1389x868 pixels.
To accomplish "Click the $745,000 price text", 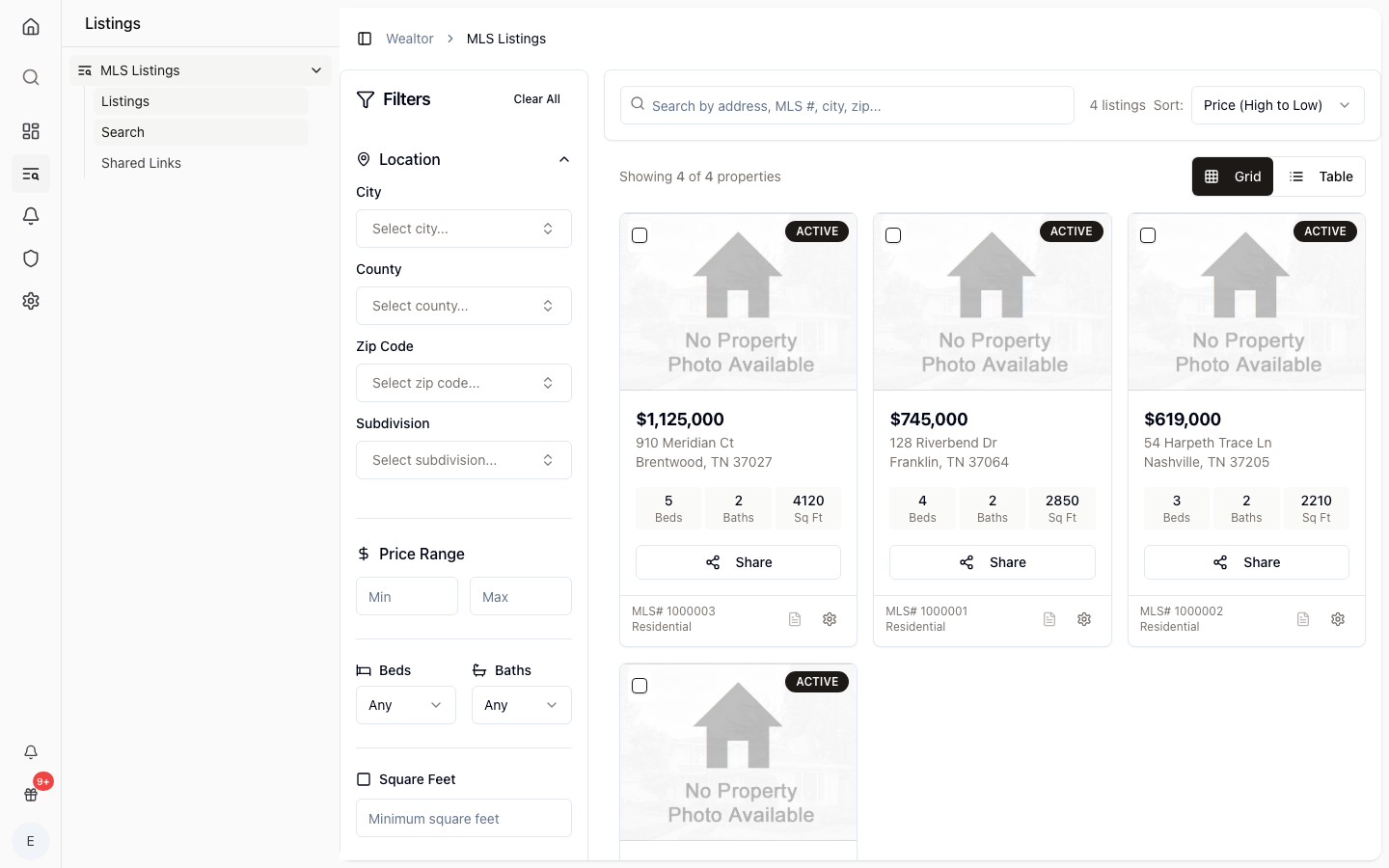I will [929, 420].
